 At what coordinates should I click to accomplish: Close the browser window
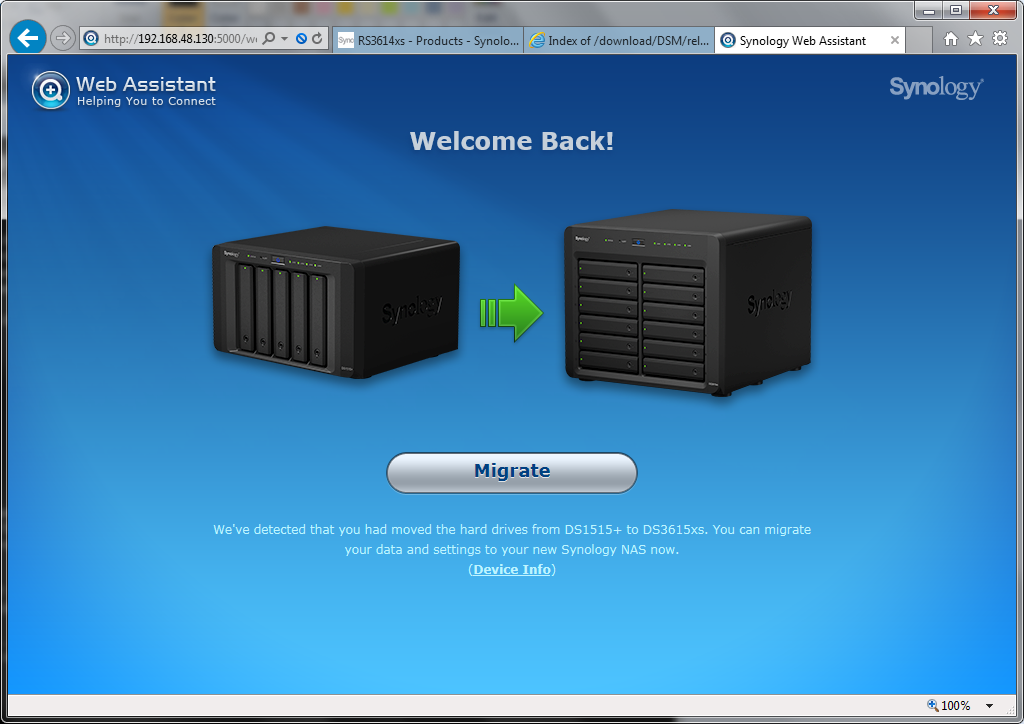(x=993, y=10)
